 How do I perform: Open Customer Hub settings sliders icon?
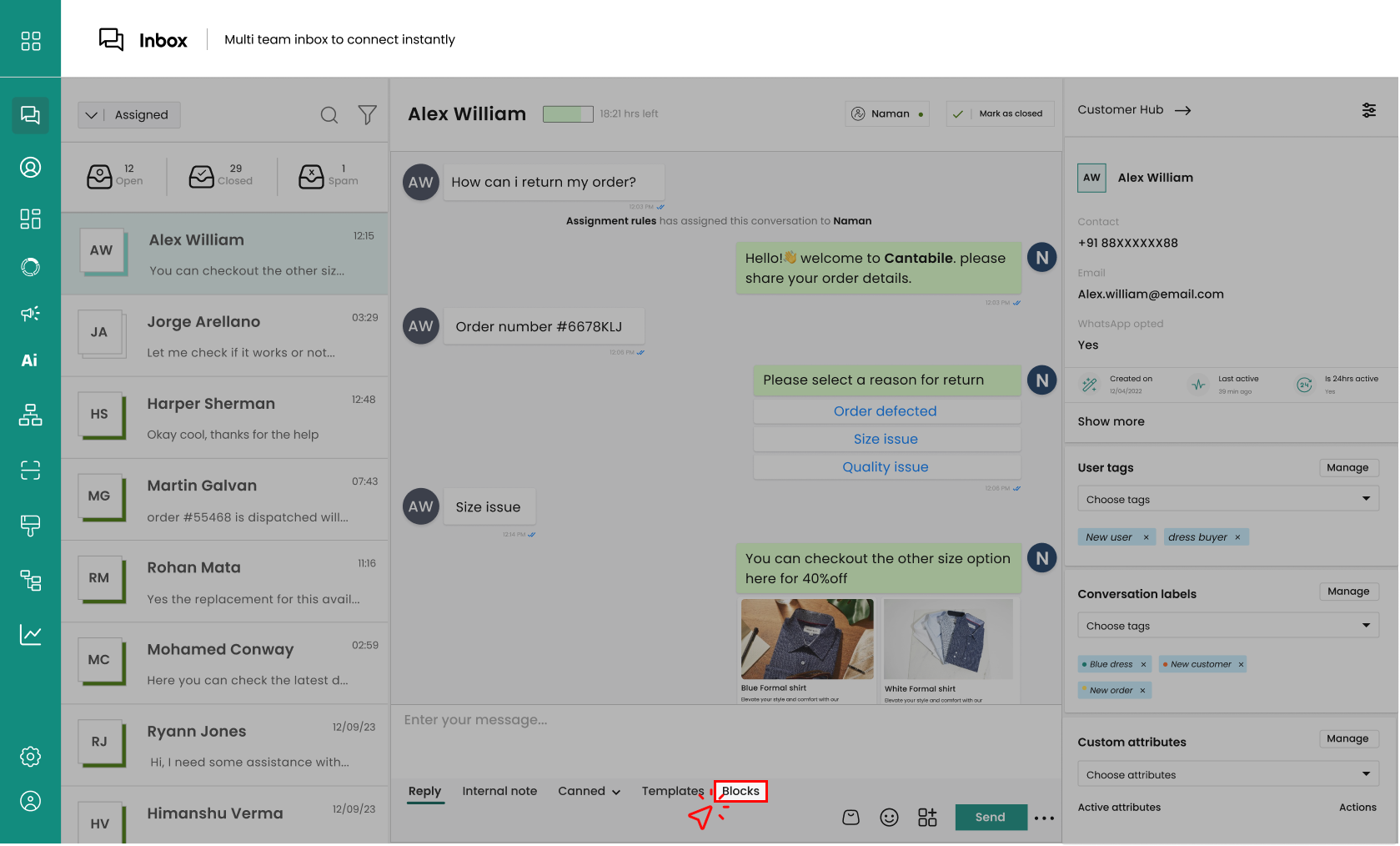(x=1368, y=110)
